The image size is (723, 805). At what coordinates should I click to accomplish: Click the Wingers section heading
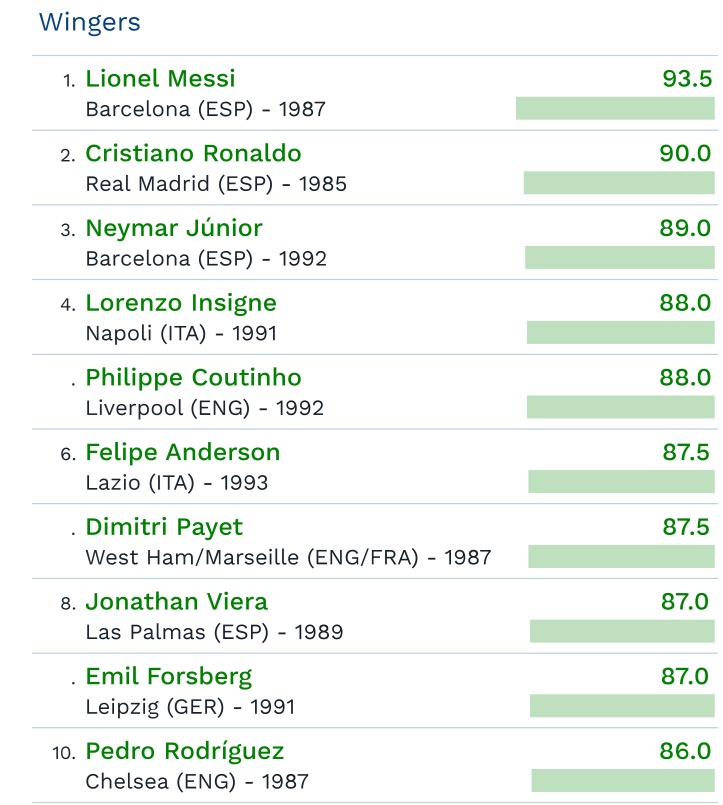[x=90, y=22]
